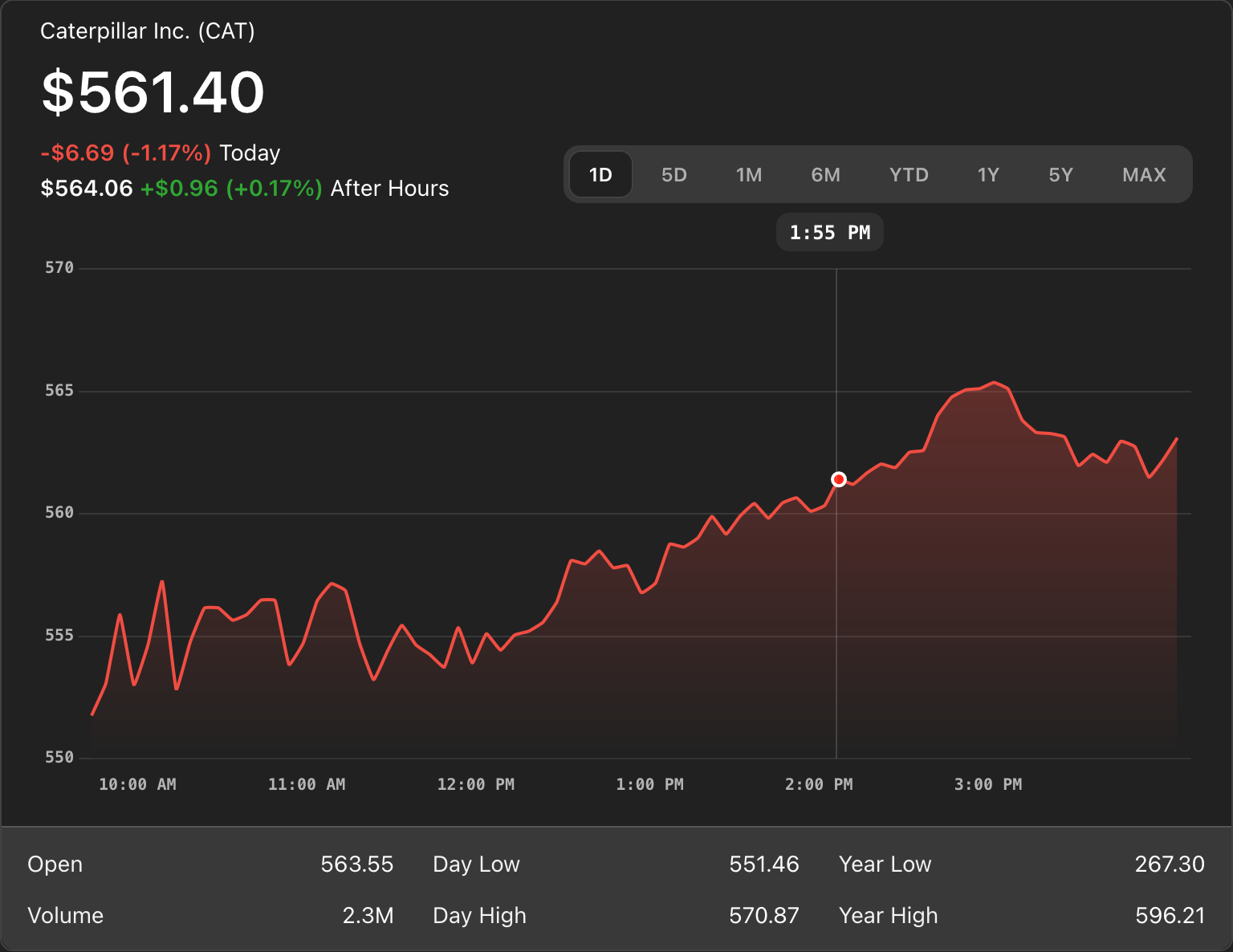Viewport: 1233px width, 952px height.
Task: Click the 1:55 PM time tooltip
Action: [x=830, y=233]
